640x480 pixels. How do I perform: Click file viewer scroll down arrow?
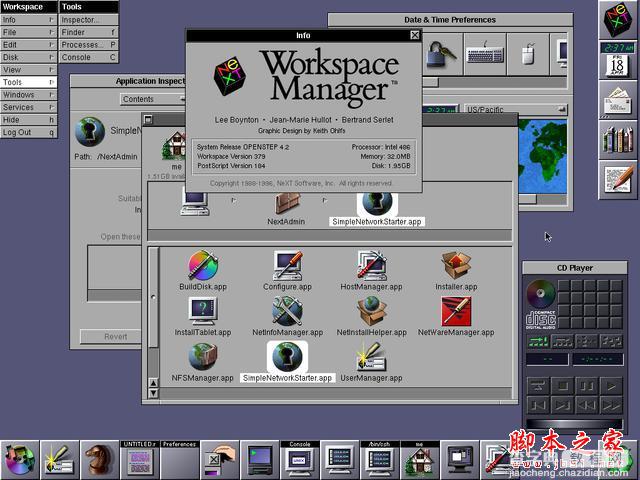tap(153, 393)
